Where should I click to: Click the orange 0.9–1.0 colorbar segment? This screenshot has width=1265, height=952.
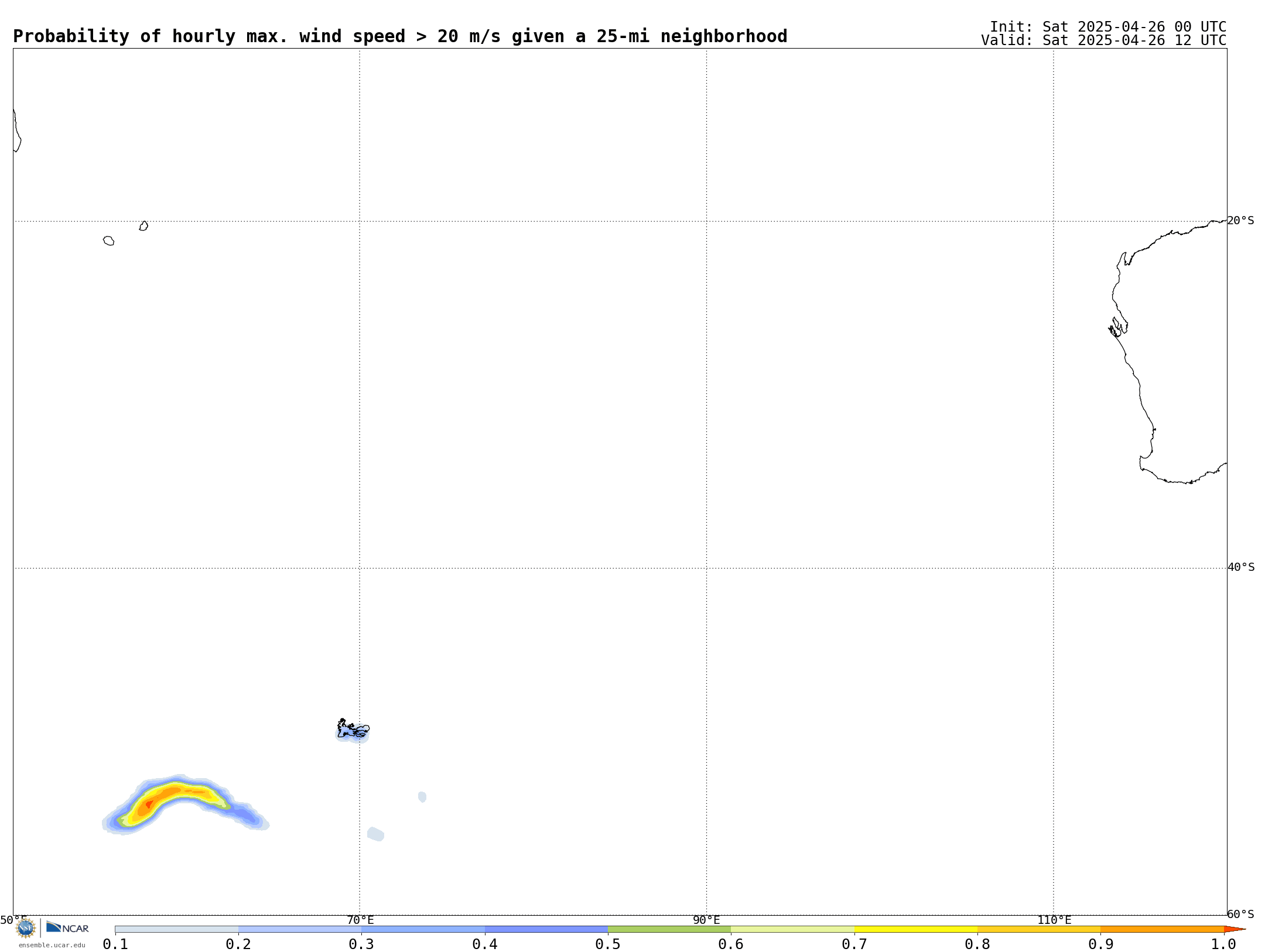coord(1162,929)
